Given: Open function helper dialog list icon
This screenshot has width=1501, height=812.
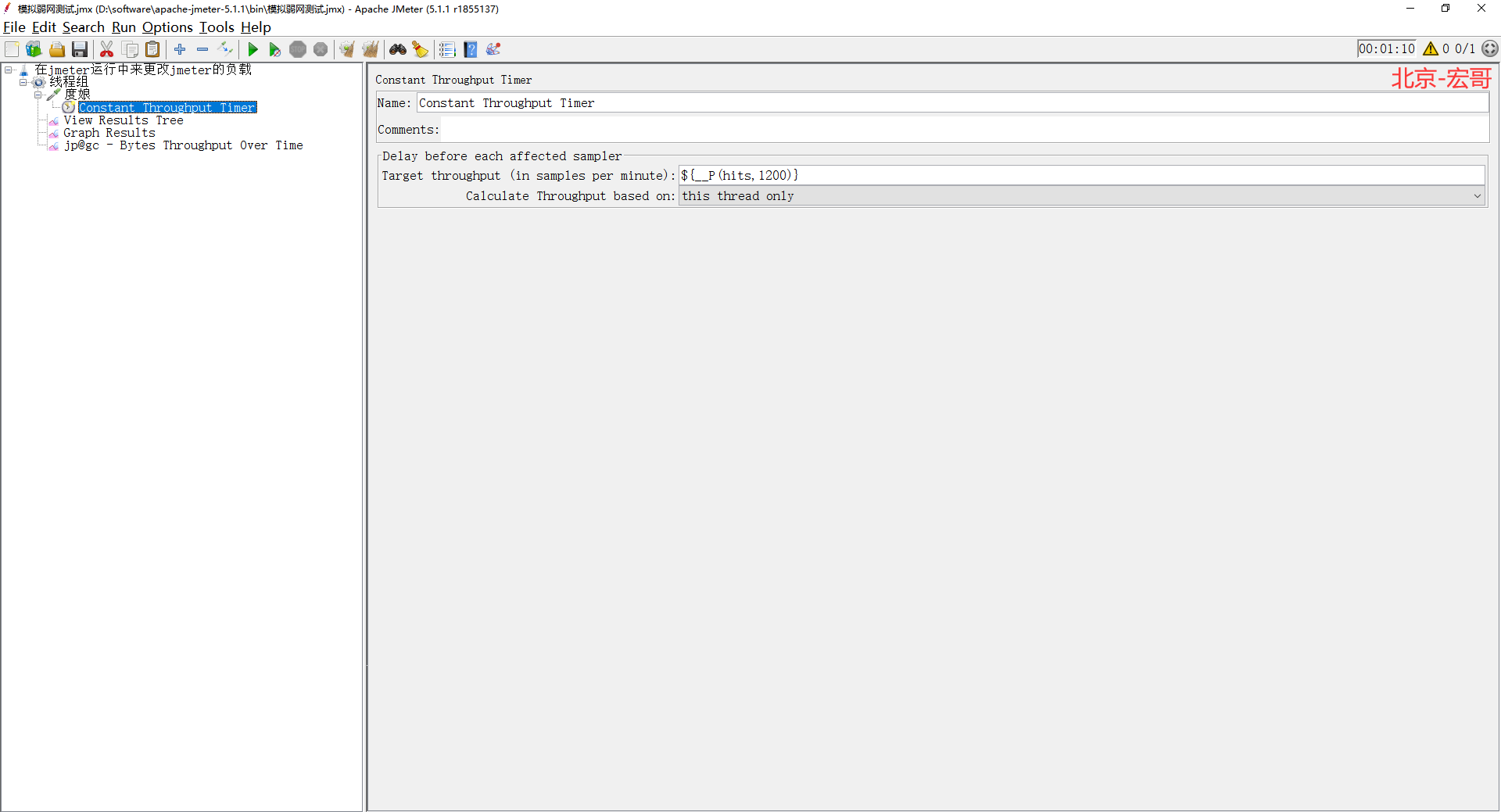Looking at the screenshot, I should point(447,49).
